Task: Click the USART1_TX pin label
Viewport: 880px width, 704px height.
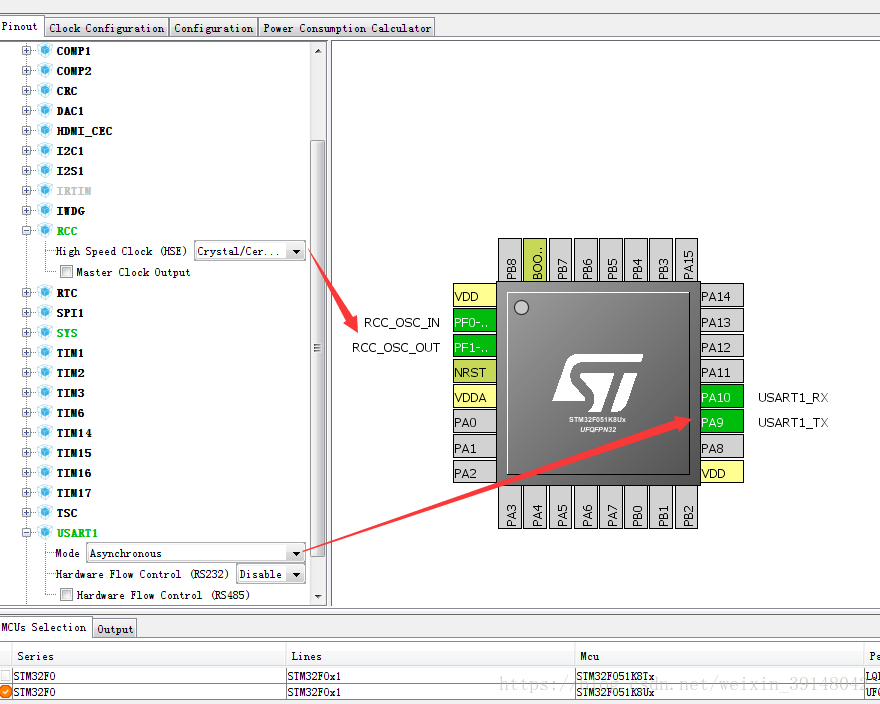Action: tap(793, 422)
